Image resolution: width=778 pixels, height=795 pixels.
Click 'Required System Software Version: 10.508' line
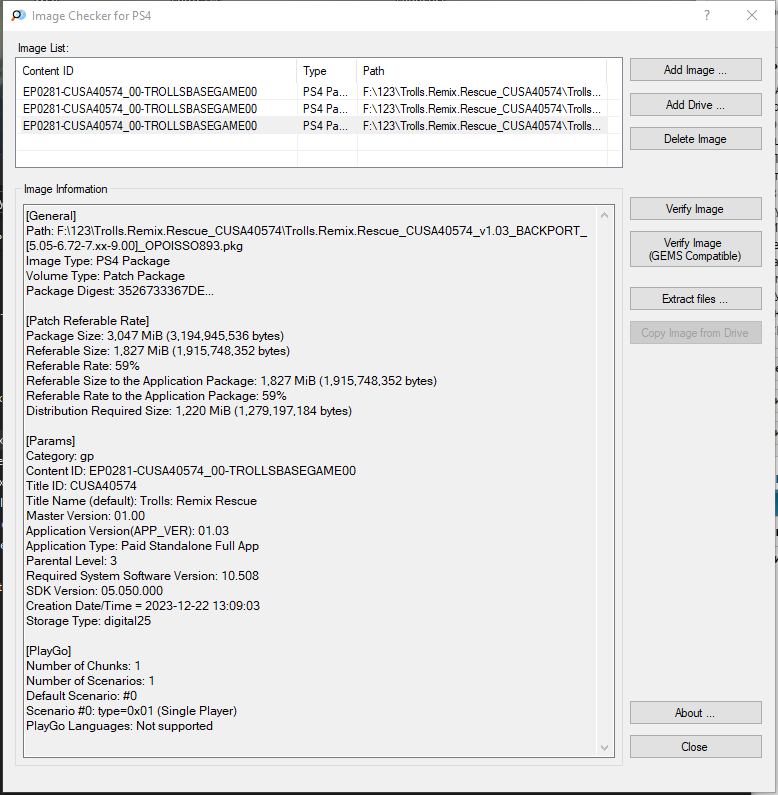[x=143, y=575]
